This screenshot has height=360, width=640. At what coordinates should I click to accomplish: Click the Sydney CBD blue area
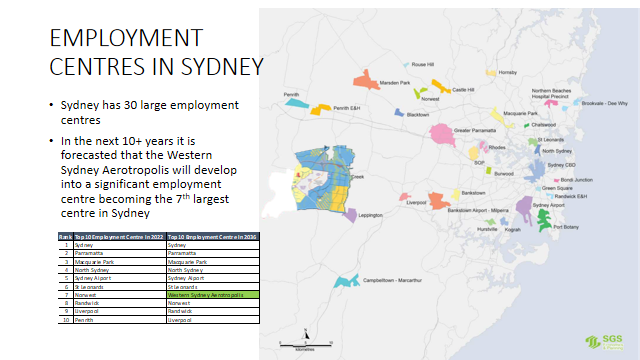point(536,171)
